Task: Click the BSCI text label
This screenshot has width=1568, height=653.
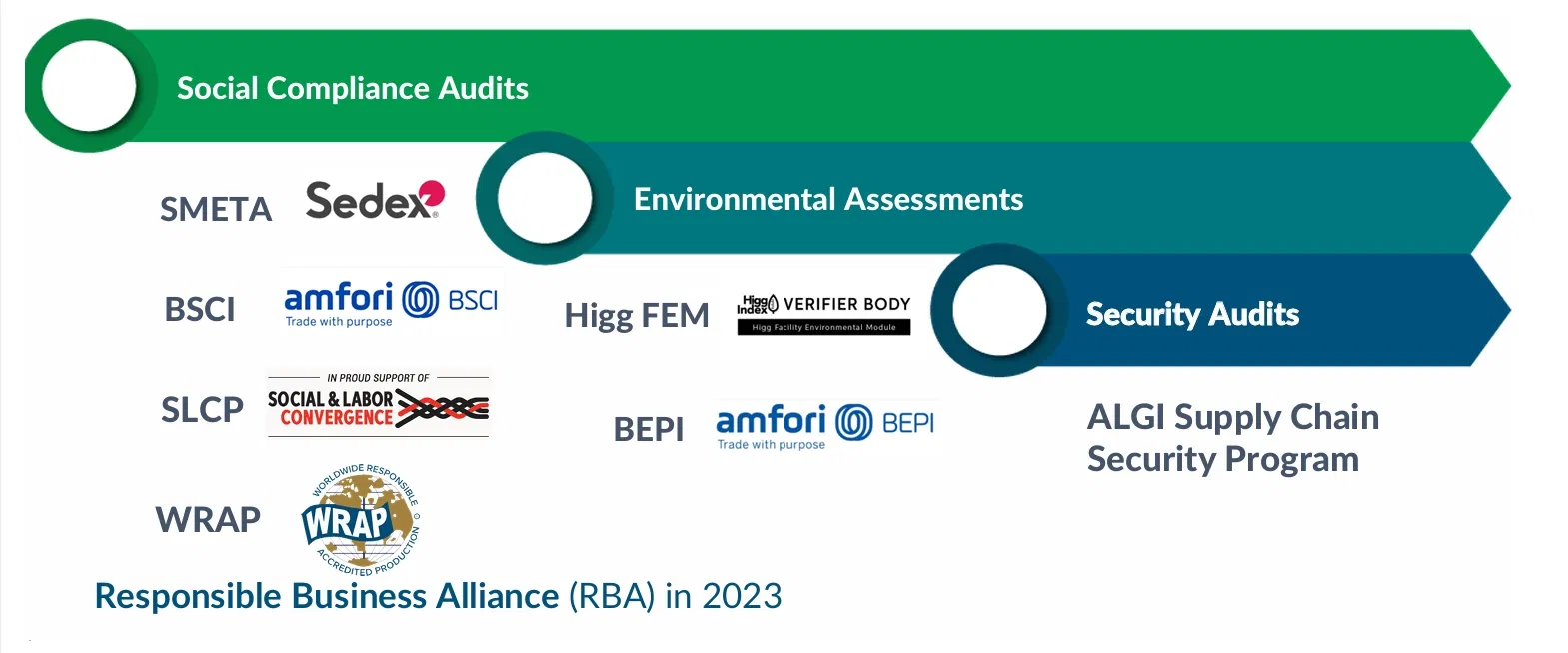Action: (x=200, y=309)
